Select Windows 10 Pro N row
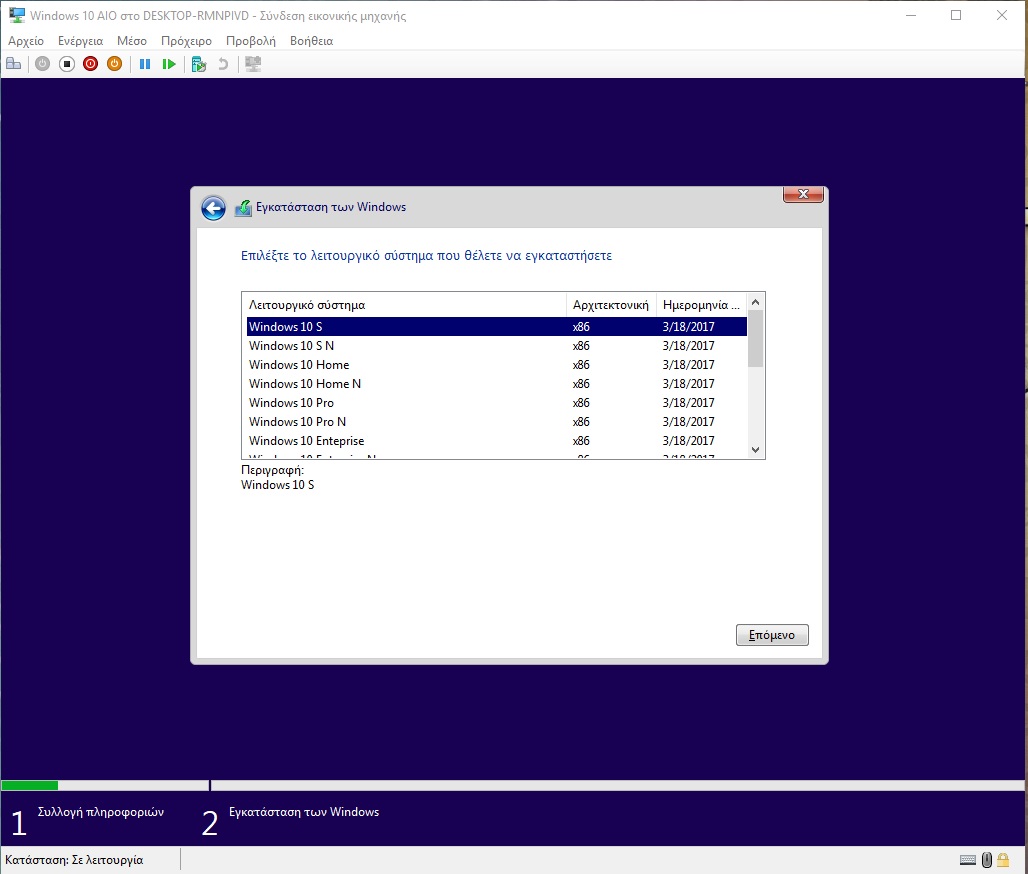The height and width of the screenshot is (874, 1028). (496, 422)
